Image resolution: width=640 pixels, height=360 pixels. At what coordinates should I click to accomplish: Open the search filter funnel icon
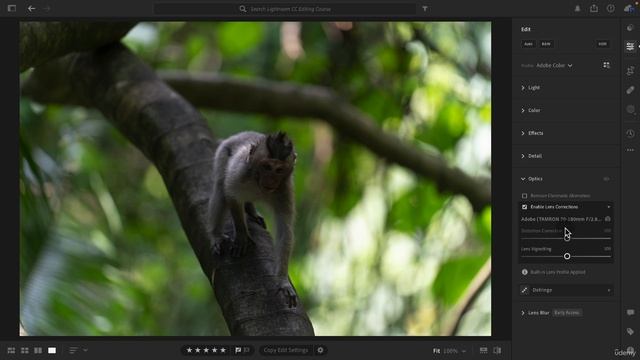pos(425,9)
